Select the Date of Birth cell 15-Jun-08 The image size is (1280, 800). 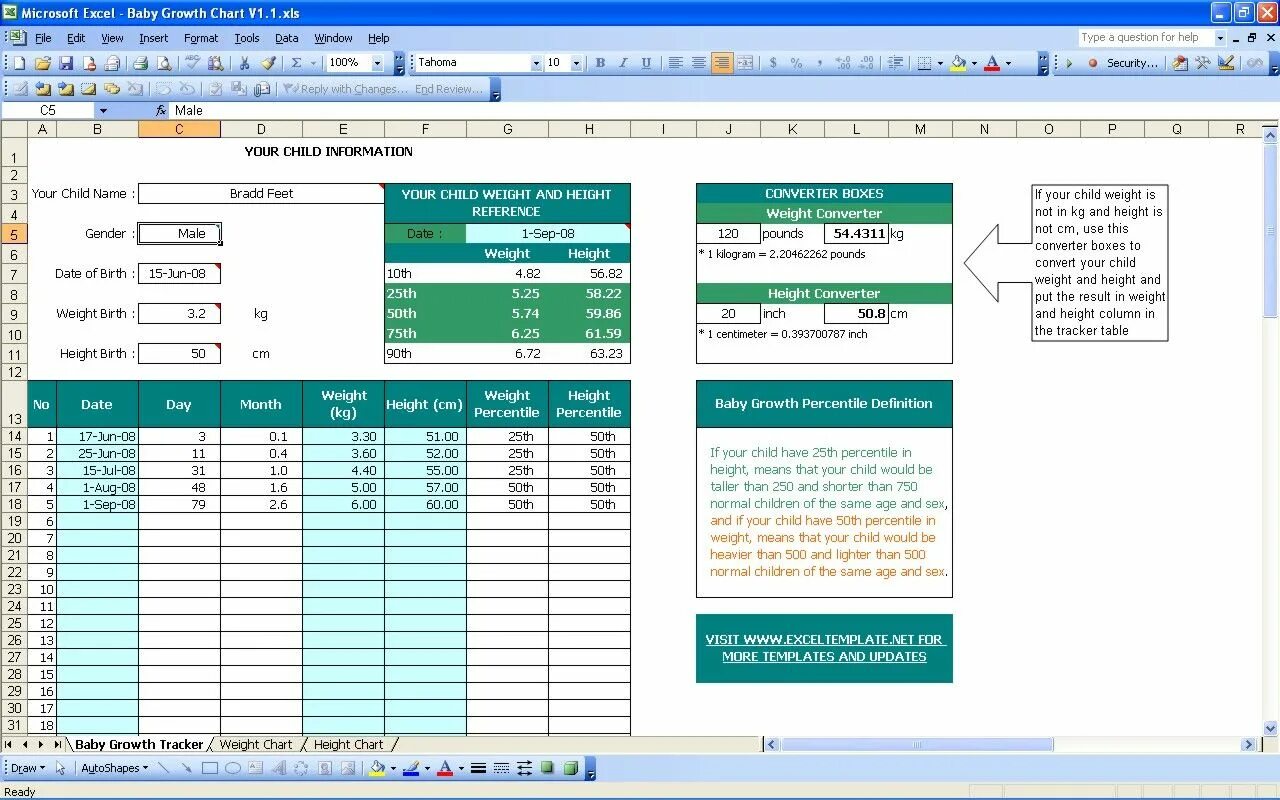pyautogui.click(x=179, y=274)
